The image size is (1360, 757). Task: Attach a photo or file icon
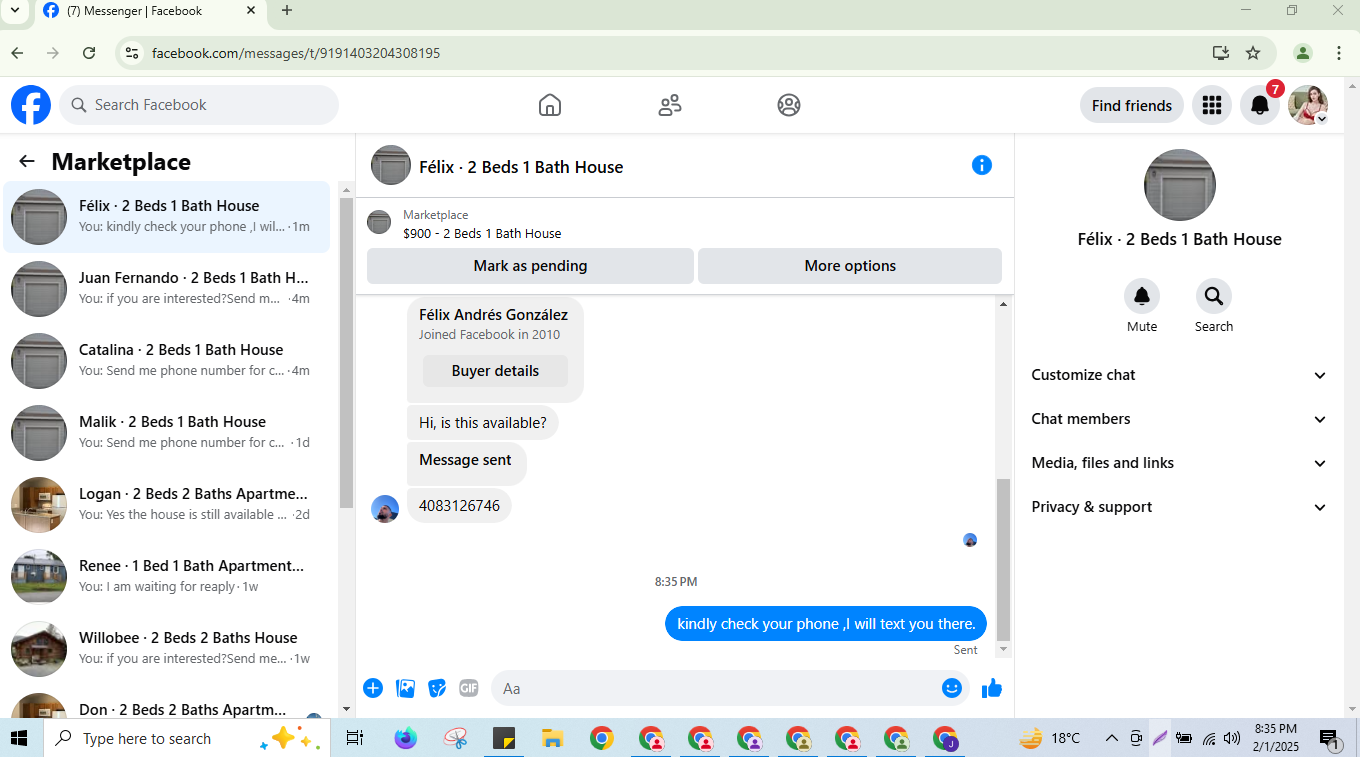pos(405,688)
